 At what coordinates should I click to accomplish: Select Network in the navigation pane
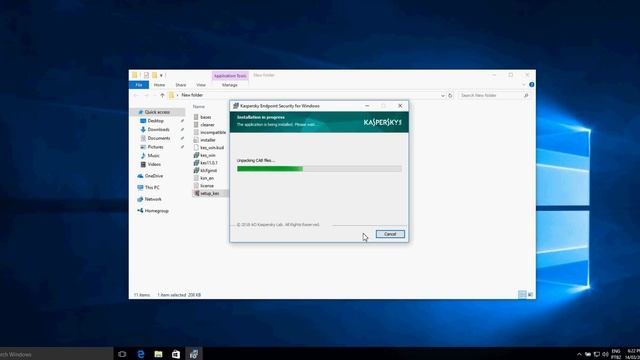153,199
